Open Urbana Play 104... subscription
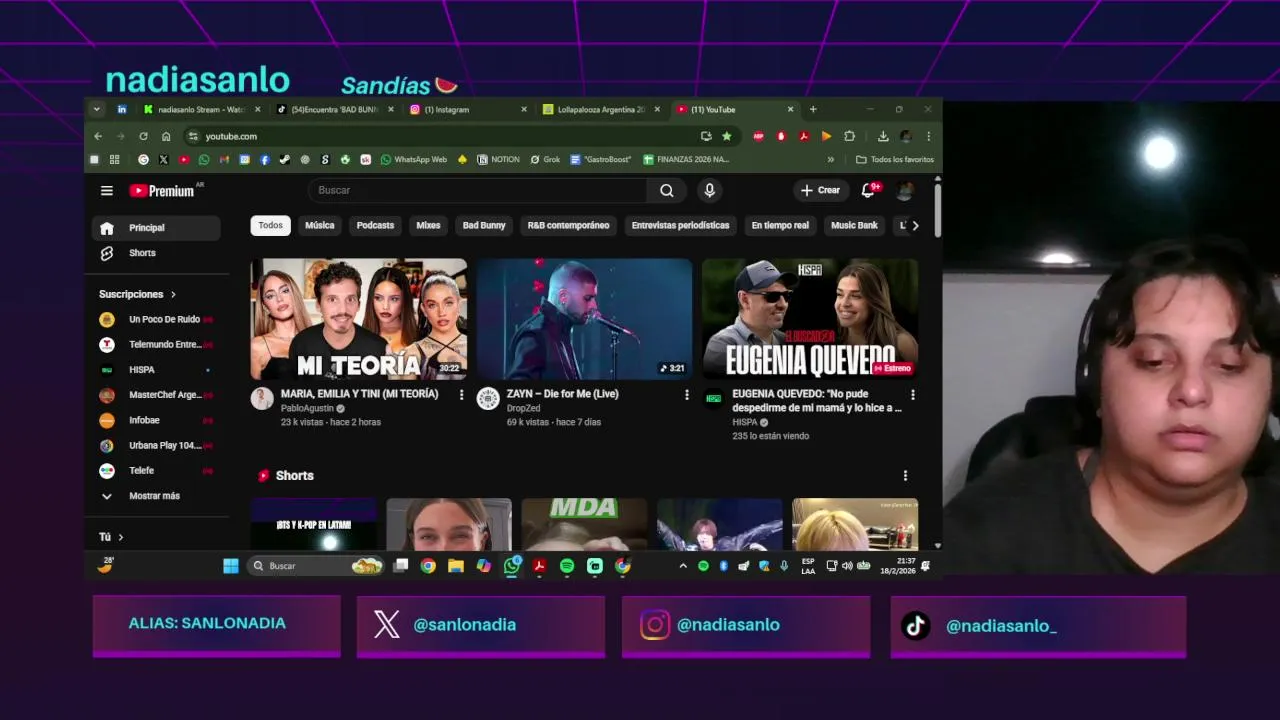Viewport: 1280px width, 720px height. [x=157, y=445]
